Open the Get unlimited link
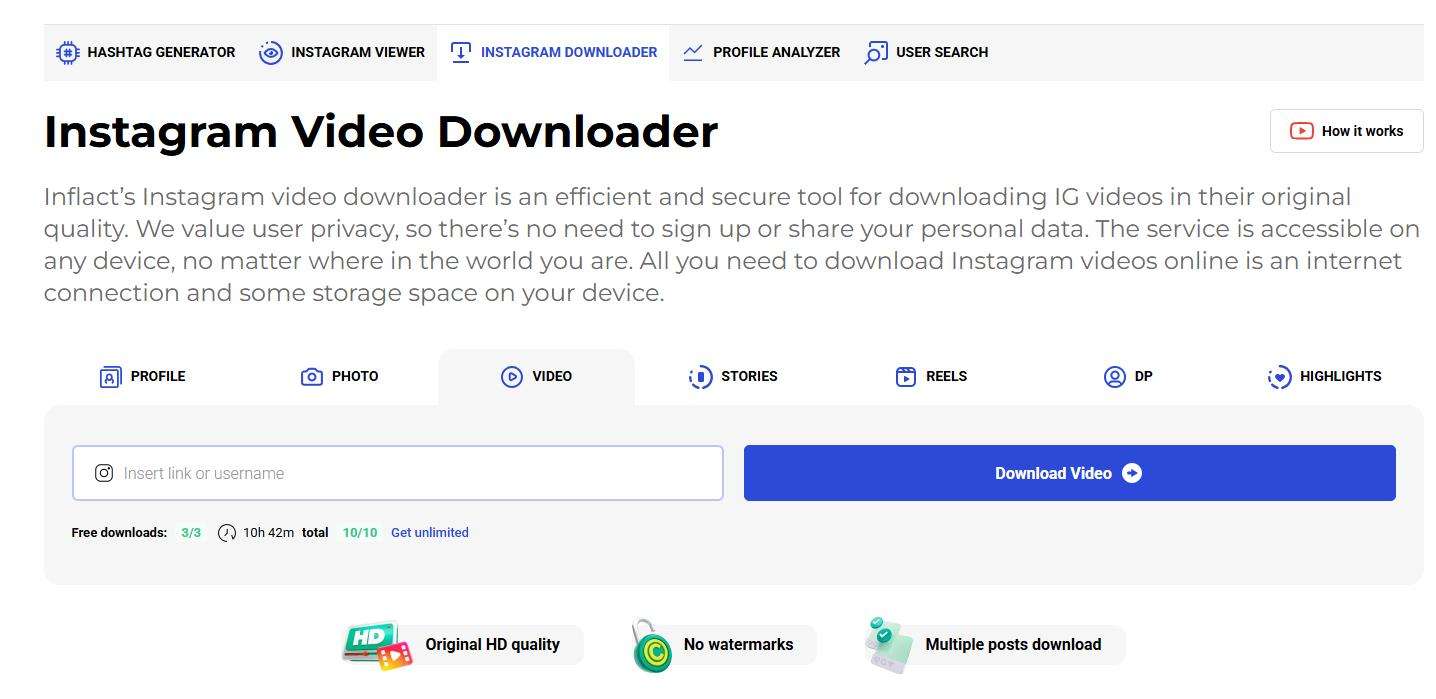 click(430, 532)
